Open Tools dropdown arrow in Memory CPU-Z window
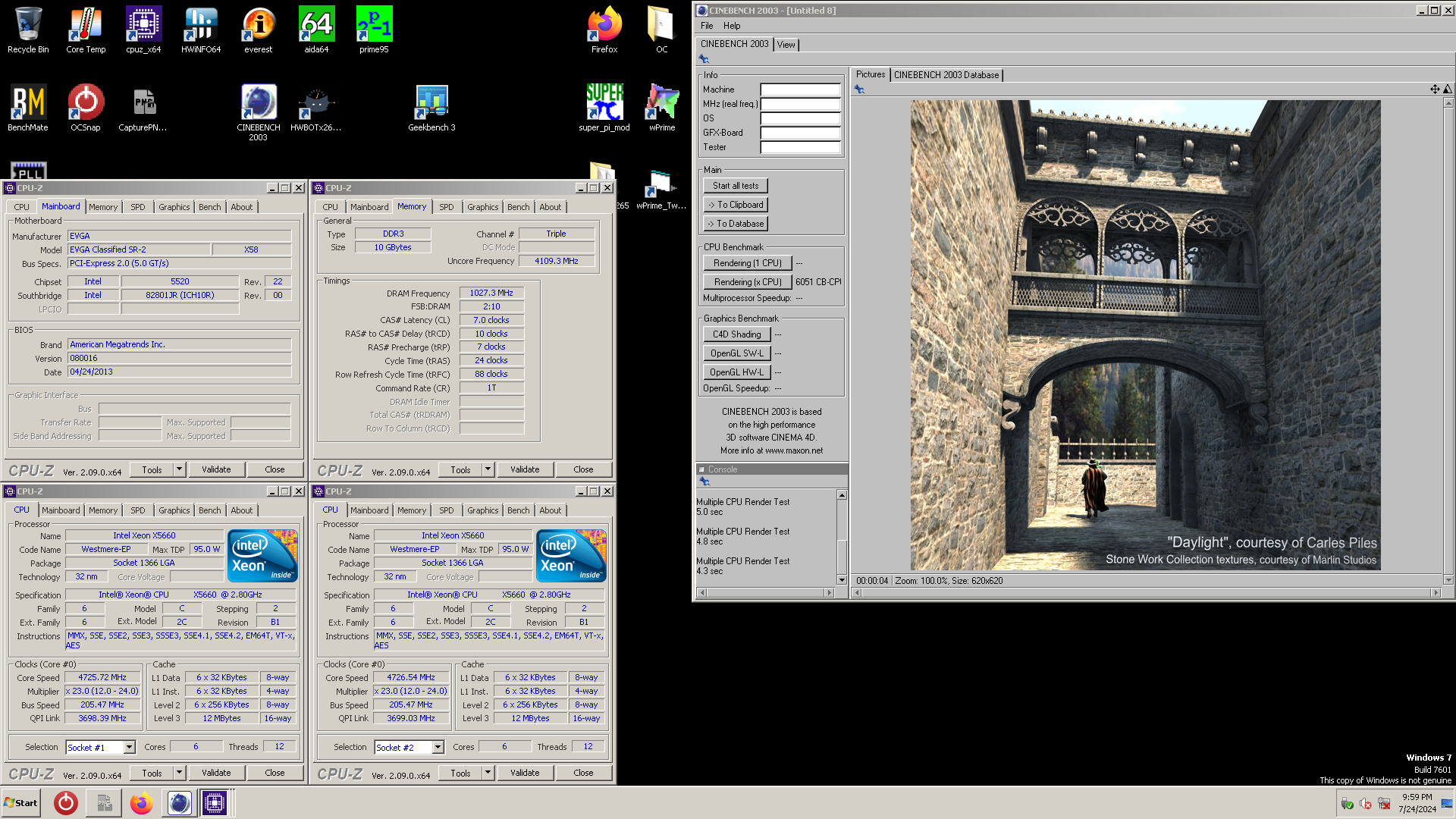This screenshot has height=819, width=1456. (488, 469)
